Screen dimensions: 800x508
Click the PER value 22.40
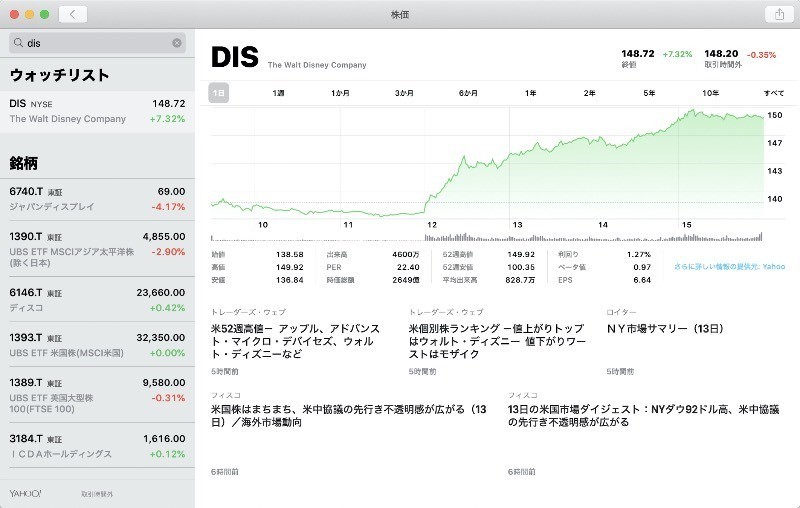(408, 267)
